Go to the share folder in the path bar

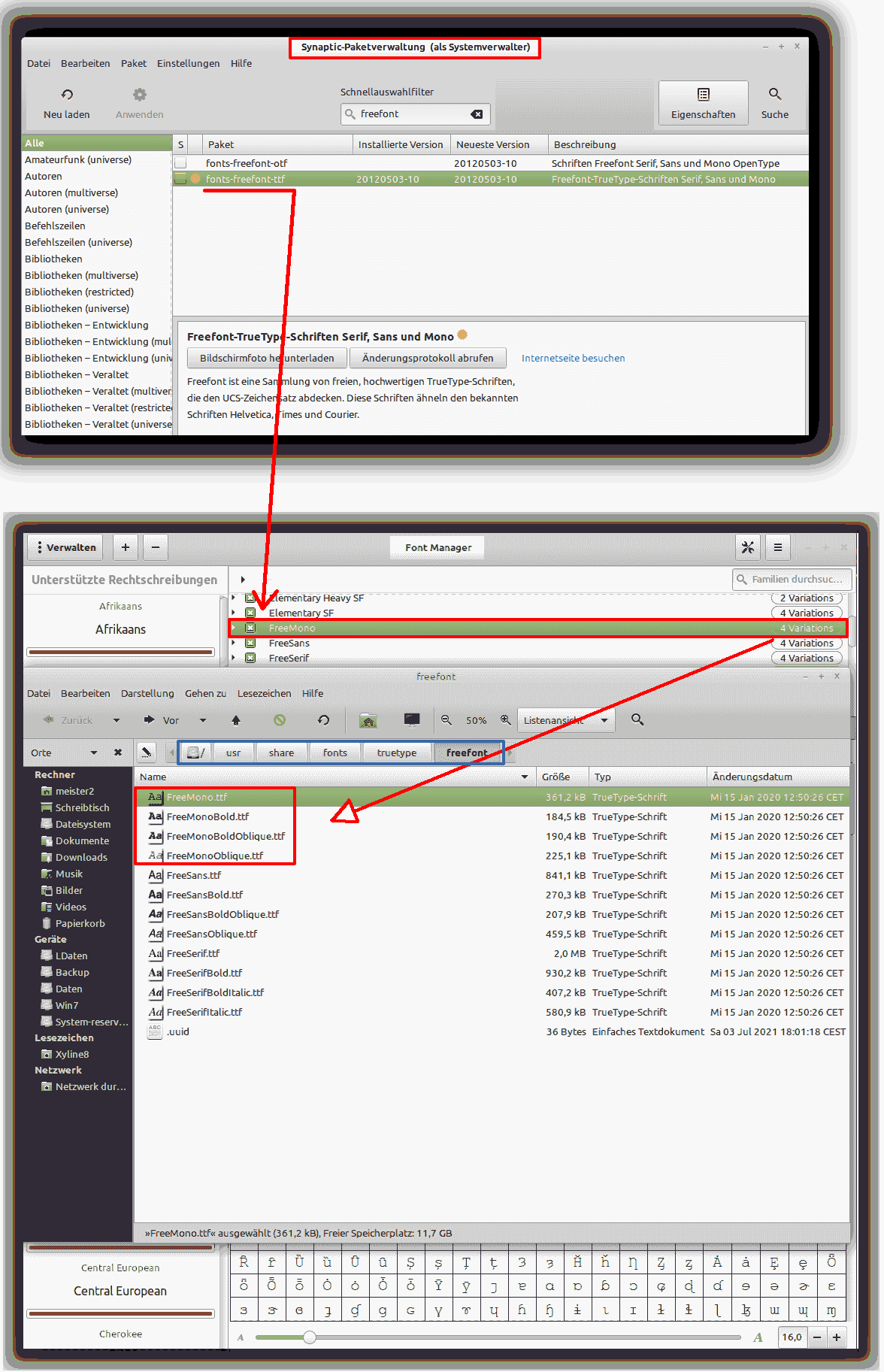click(282, 753)
